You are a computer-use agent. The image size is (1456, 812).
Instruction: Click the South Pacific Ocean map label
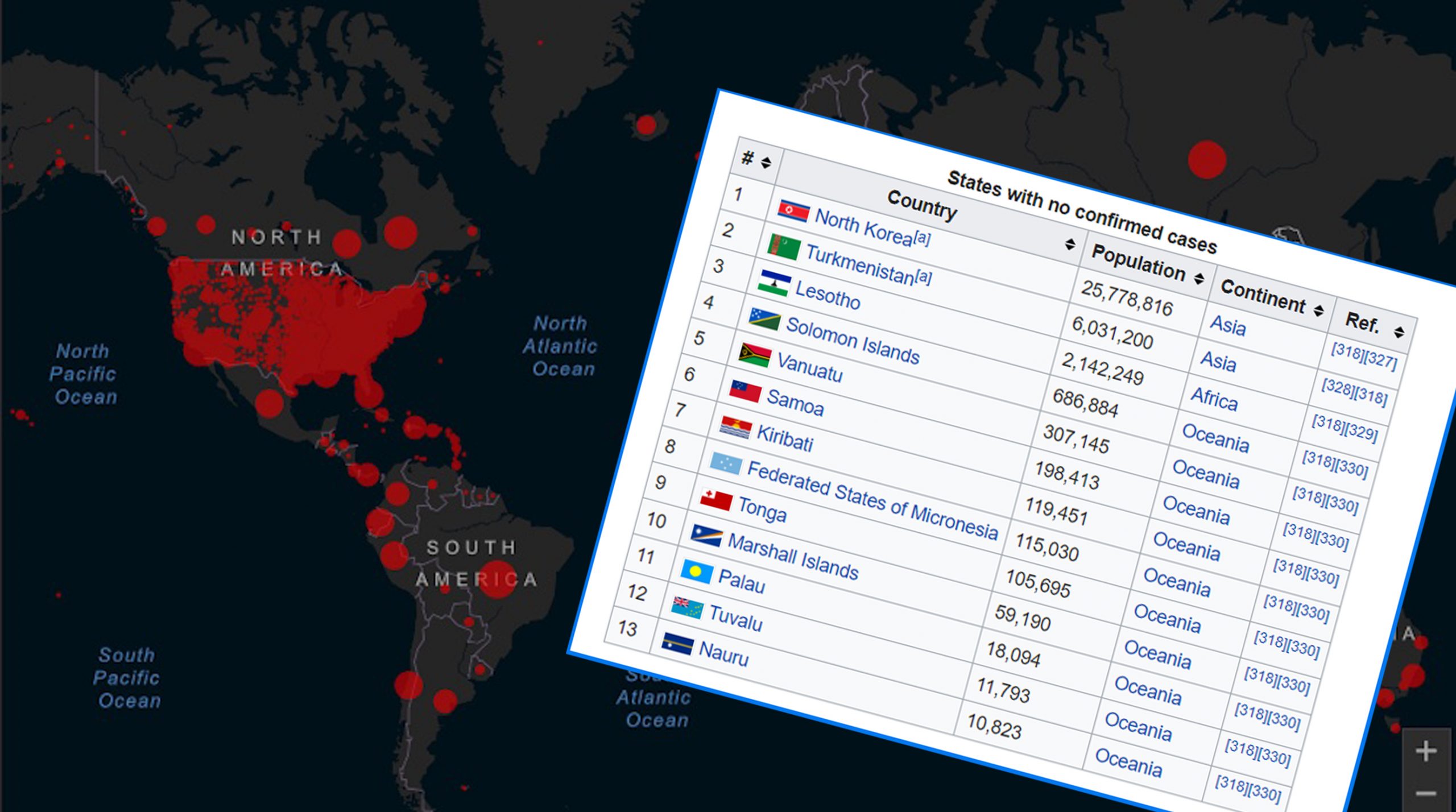click(127, 678)
